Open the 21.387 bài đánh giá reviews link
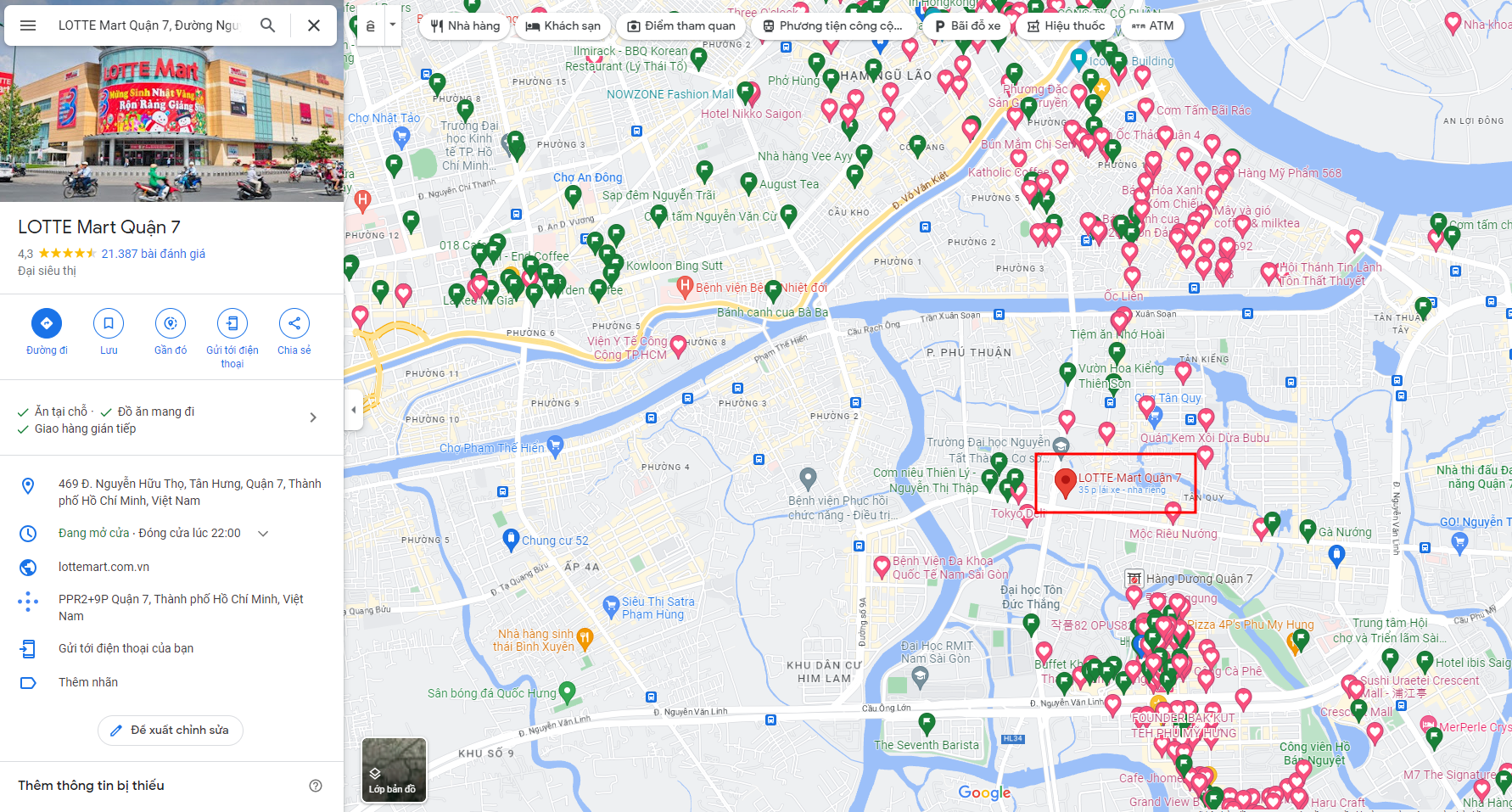Viewport: 1512px width, 812px height. pyautogui.click(x=154, y=254)
